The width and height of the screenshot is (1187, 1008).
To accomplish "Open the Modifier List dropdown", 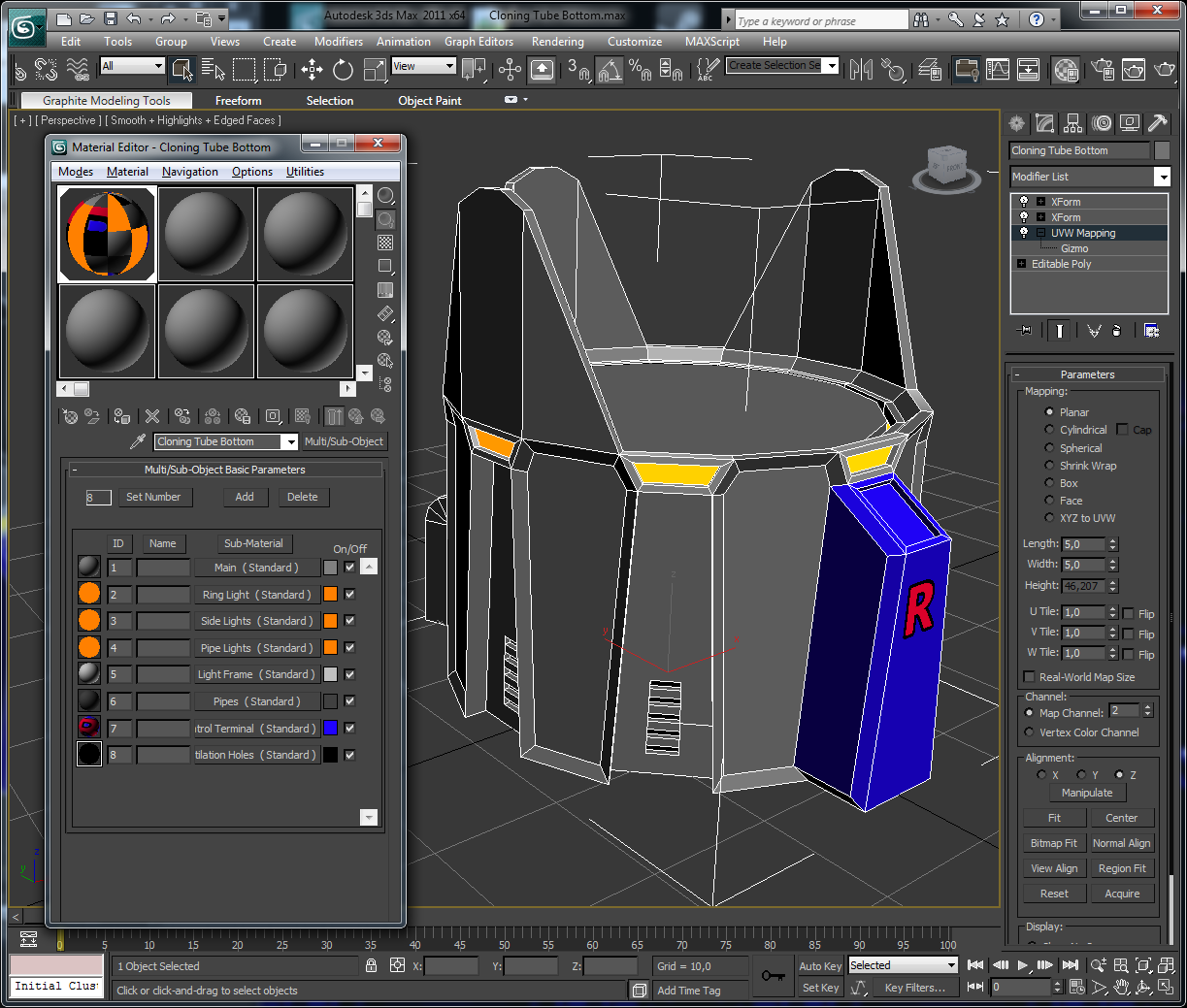I will (x=1162, y=177).
